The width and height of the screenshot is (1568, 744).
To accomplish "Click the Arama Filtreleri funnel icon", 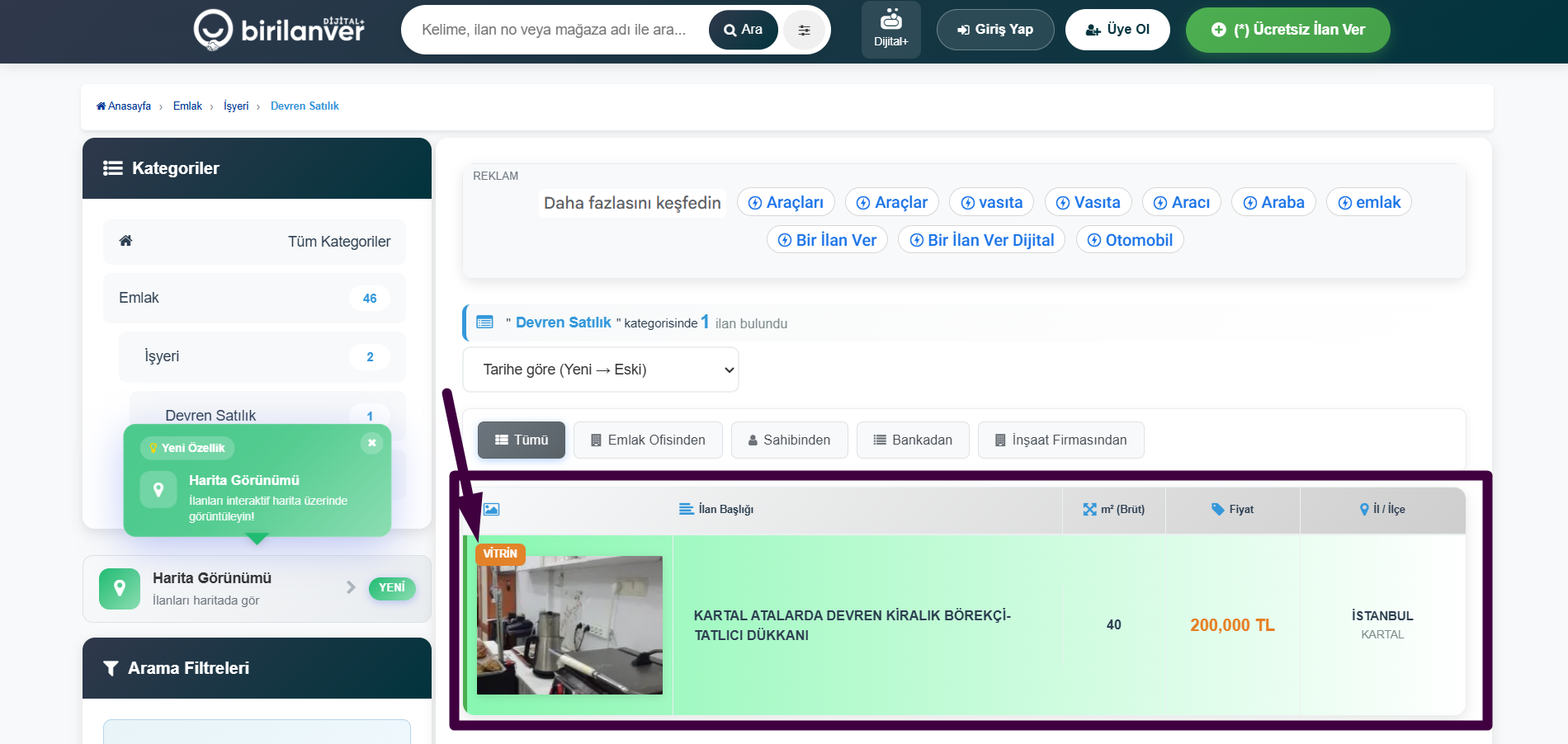I will tap(111, 668).
